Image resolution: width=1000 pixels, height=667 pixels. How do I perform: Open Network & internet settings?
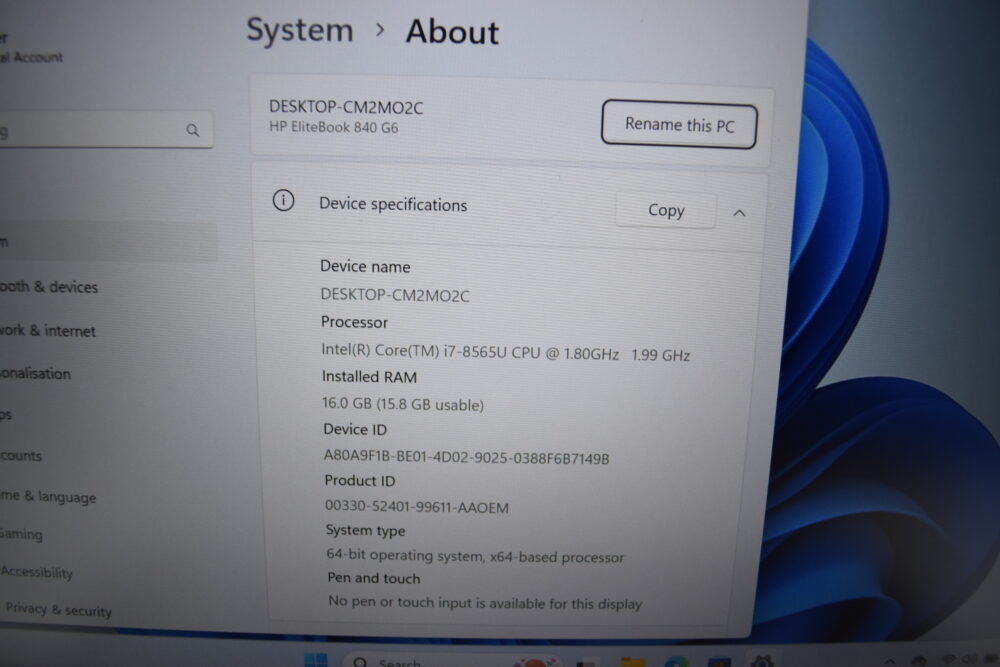click(x=48, y=330)
